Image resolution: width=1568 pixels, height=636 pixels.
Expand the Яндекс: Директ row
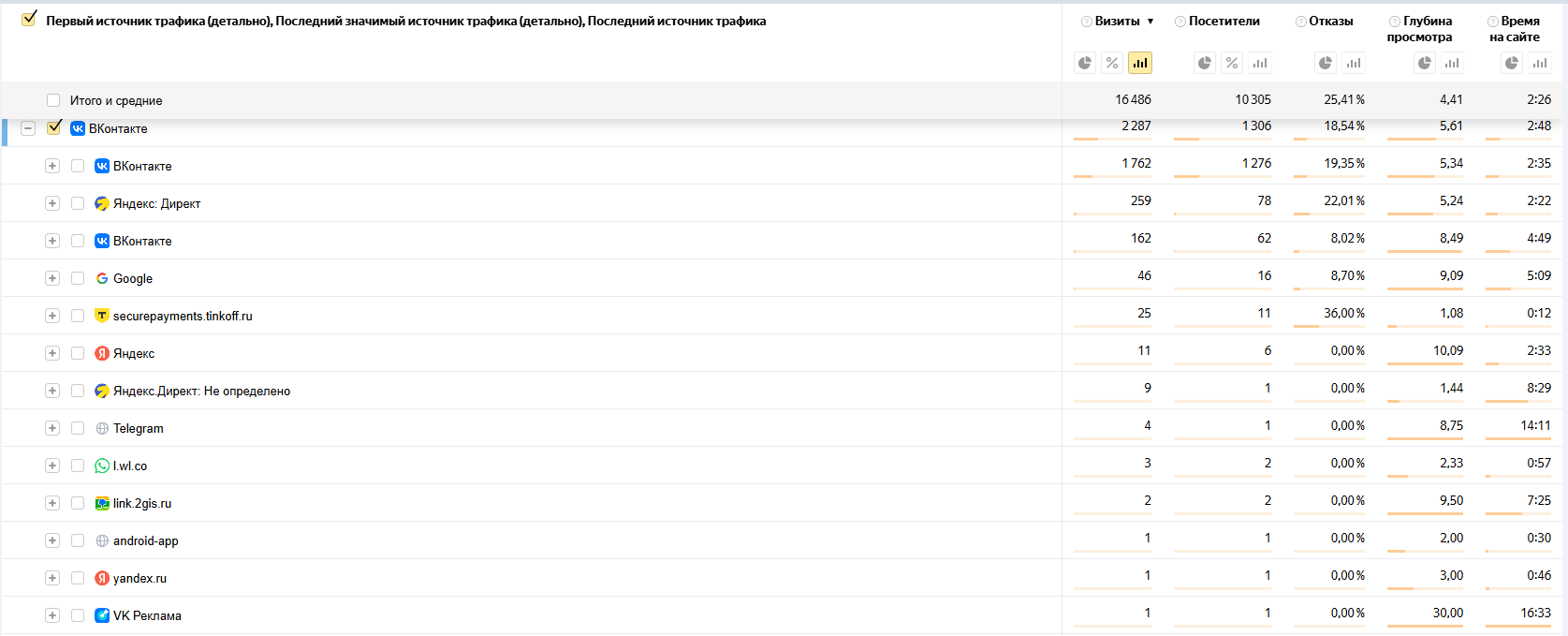click(52, 203)
